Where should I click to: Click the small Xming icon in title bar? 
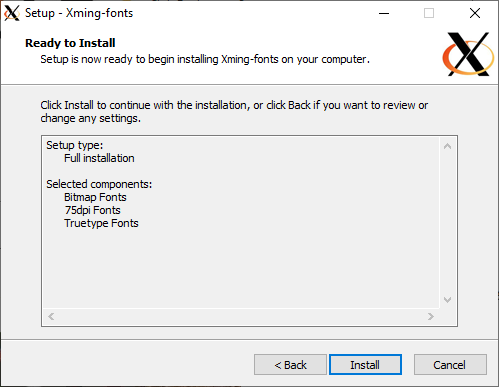coord(12,13)
